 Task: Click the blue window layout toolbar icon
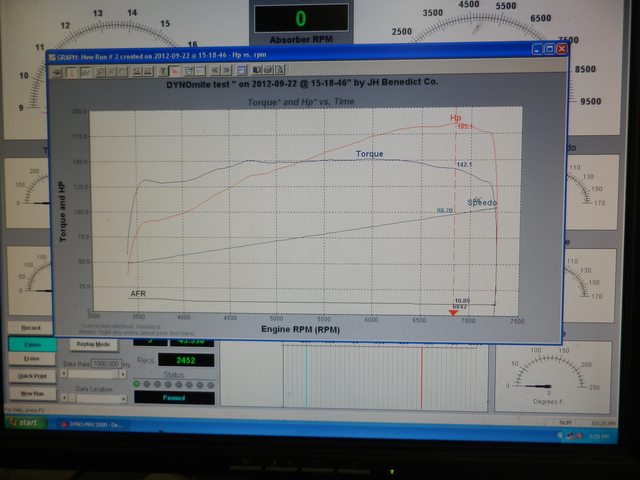(x=242, y=70)
